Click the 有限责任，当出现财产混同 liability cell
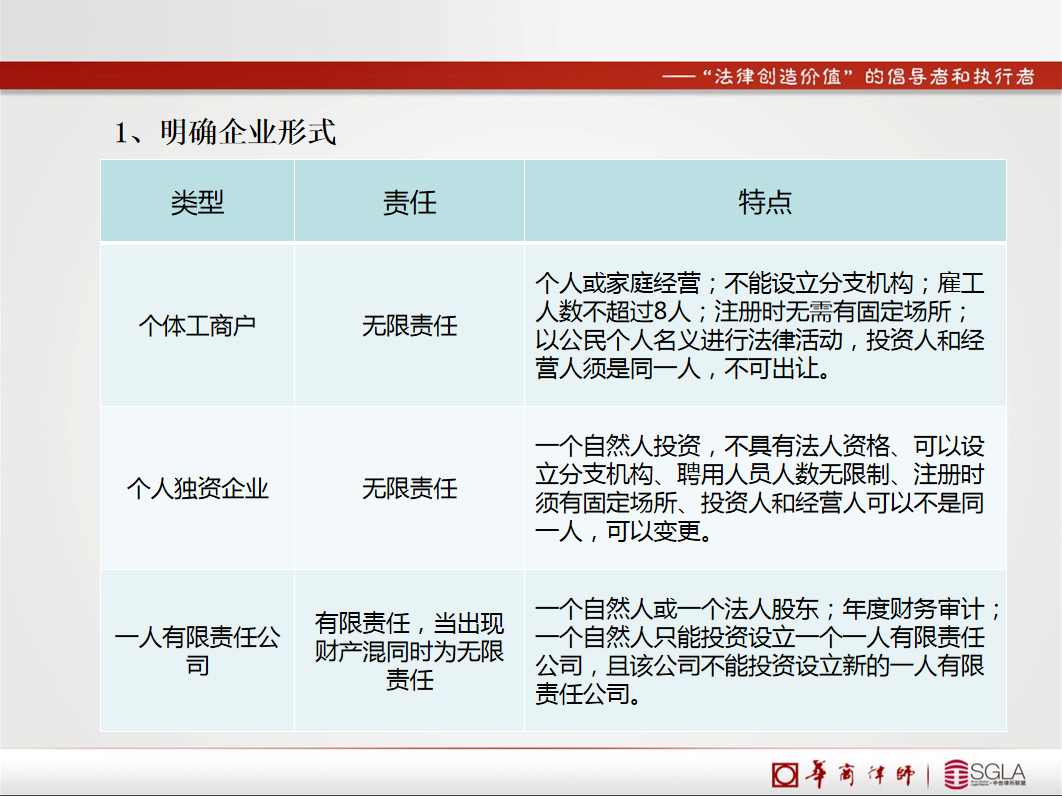1062x796 pixels. coord(409,651)
